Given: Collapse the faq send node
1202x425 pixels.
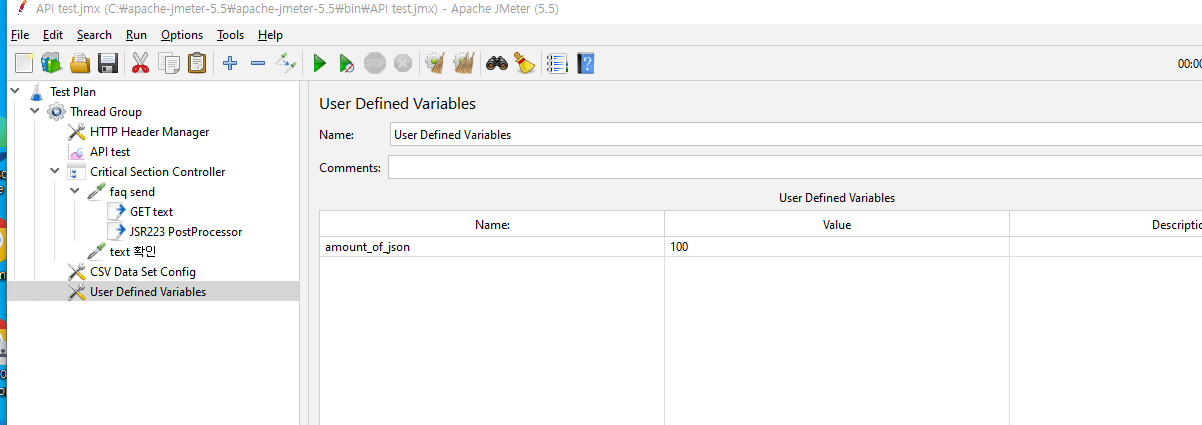Looking at the screenshot, I should click(x=75, y=191).
